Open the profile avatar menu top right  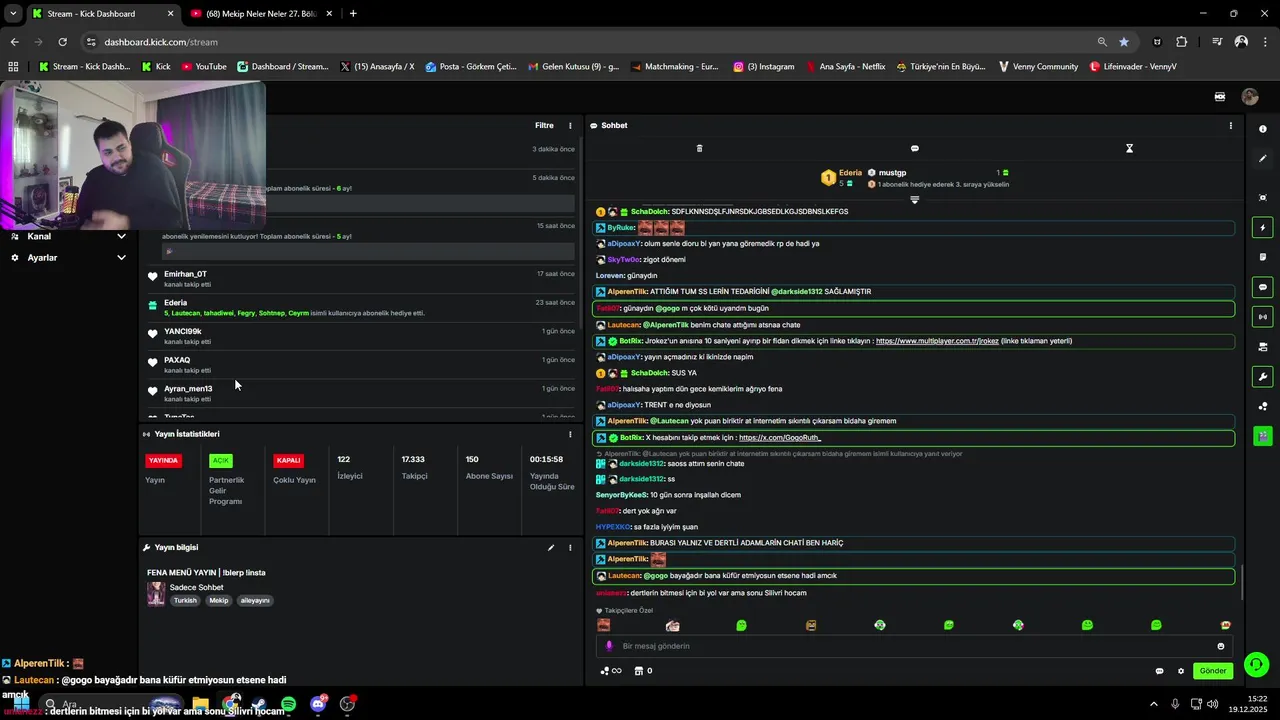(x=1249, y=97)
